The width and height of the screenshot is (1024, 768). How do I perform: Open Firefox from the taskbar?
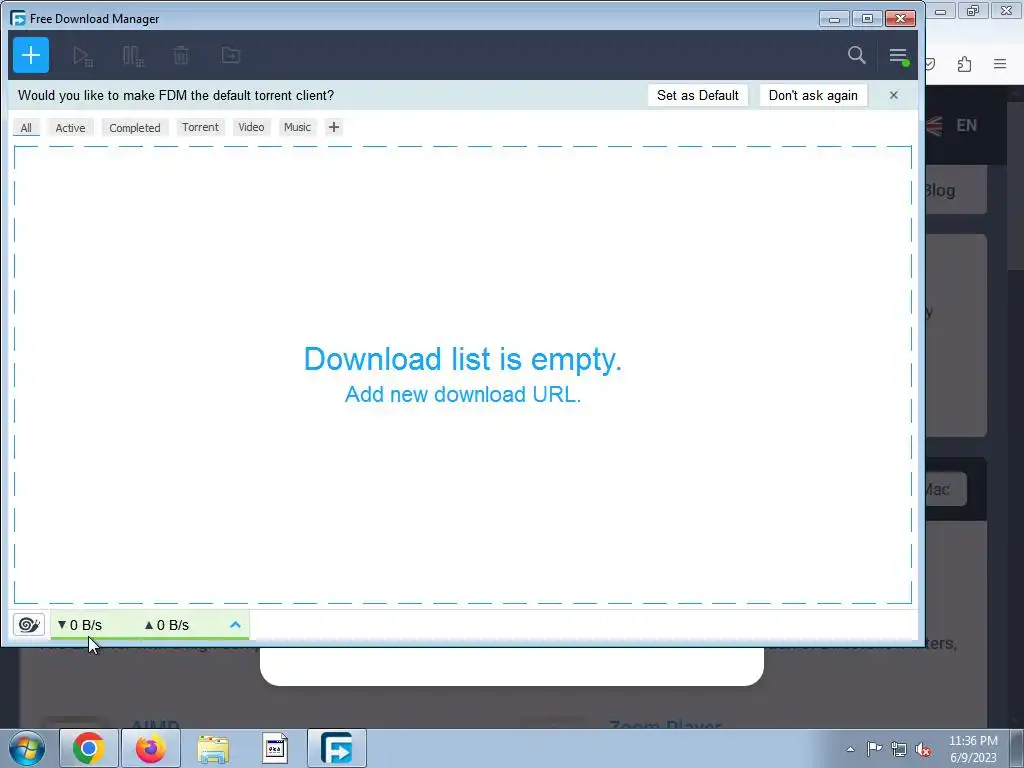151,748
